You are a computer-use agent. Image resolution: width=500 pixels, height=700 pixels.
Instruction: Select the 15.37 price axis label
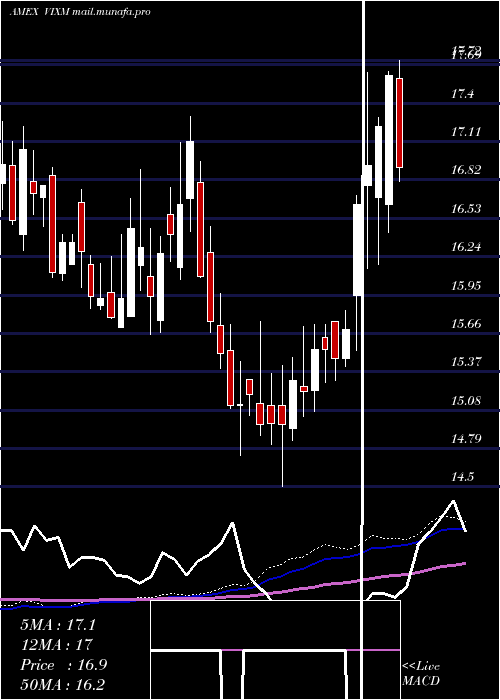tap(466, 361)
